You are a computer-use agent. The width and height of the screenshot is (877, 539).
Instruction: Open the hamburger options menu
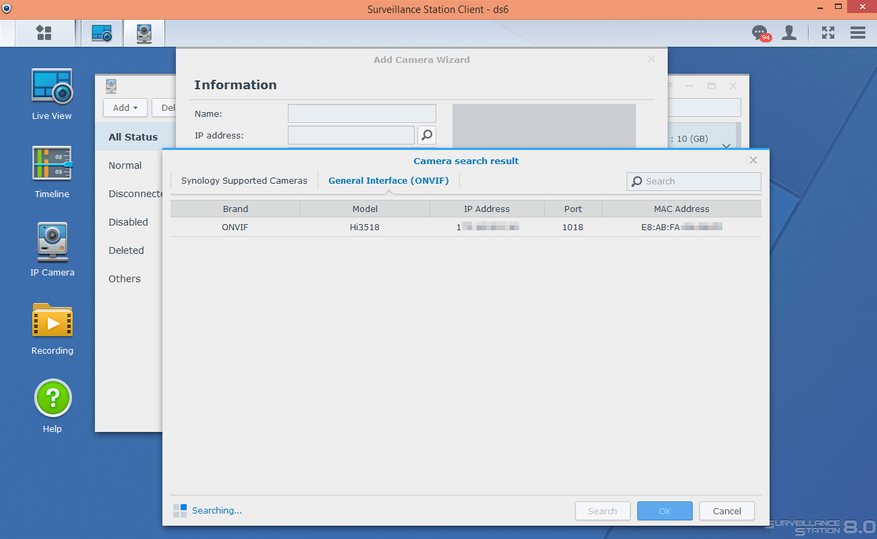pos(858,32)
